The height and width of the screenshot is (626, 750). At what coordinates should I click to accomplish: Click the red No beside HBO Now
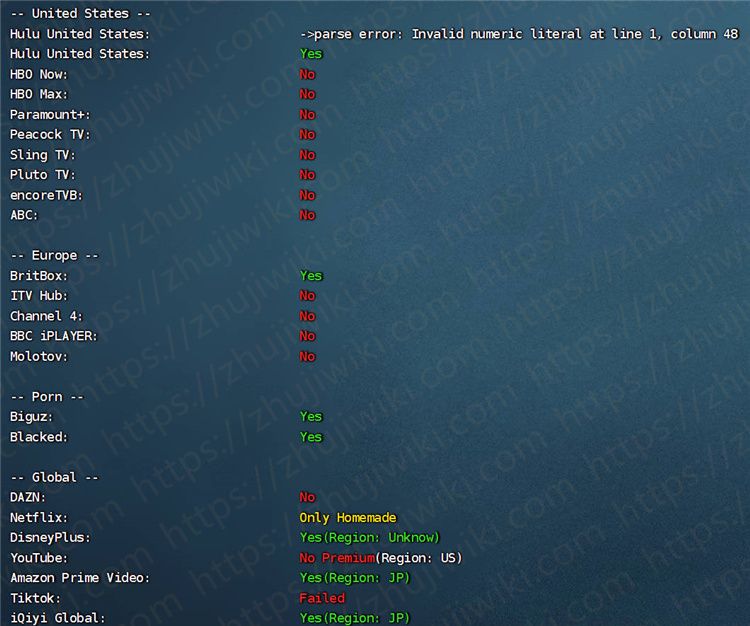click(308, 74)
